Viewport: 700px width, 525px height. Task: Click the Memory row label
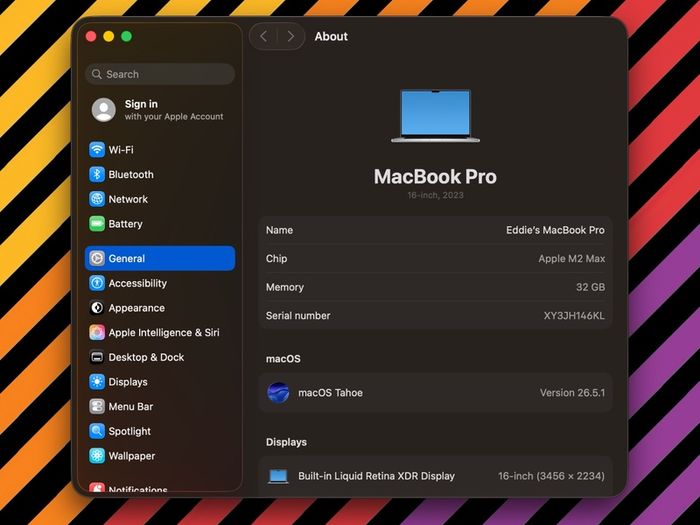pos(285,287)
